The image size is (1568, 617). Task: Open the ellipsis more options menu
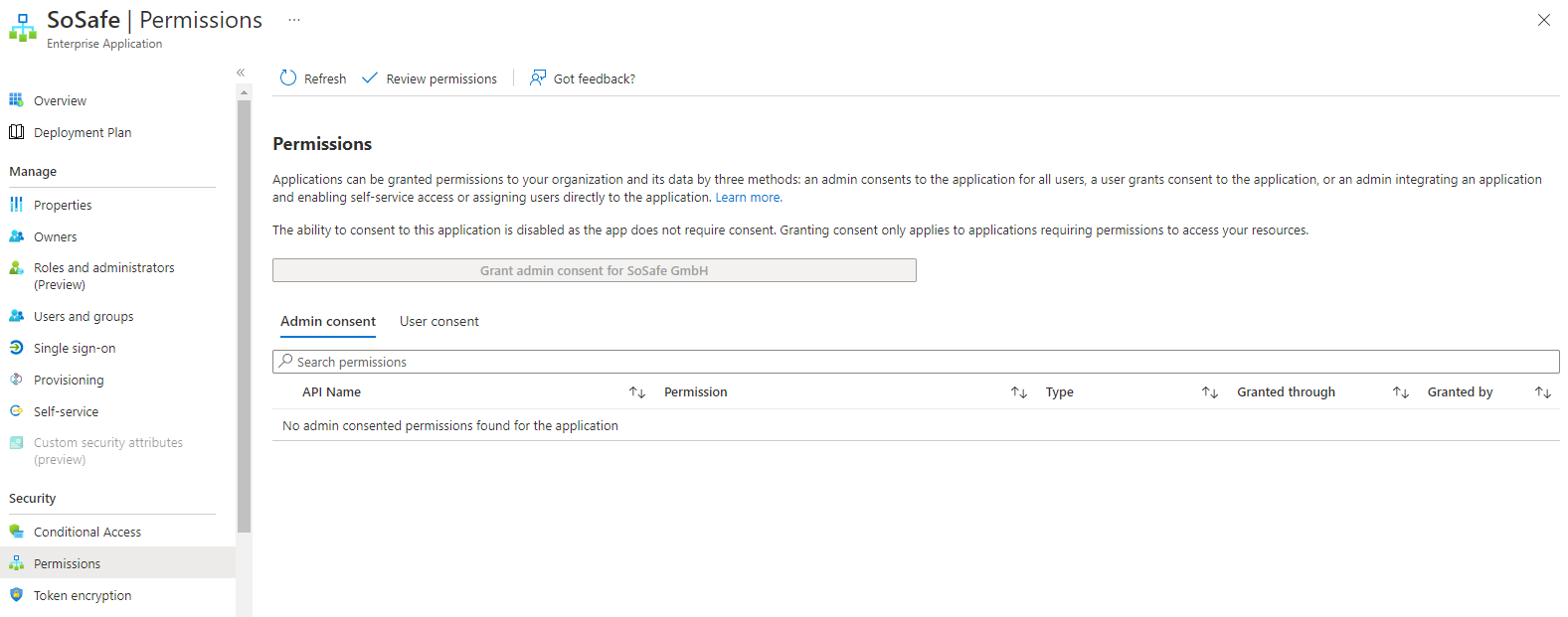[x=294, y=20]
